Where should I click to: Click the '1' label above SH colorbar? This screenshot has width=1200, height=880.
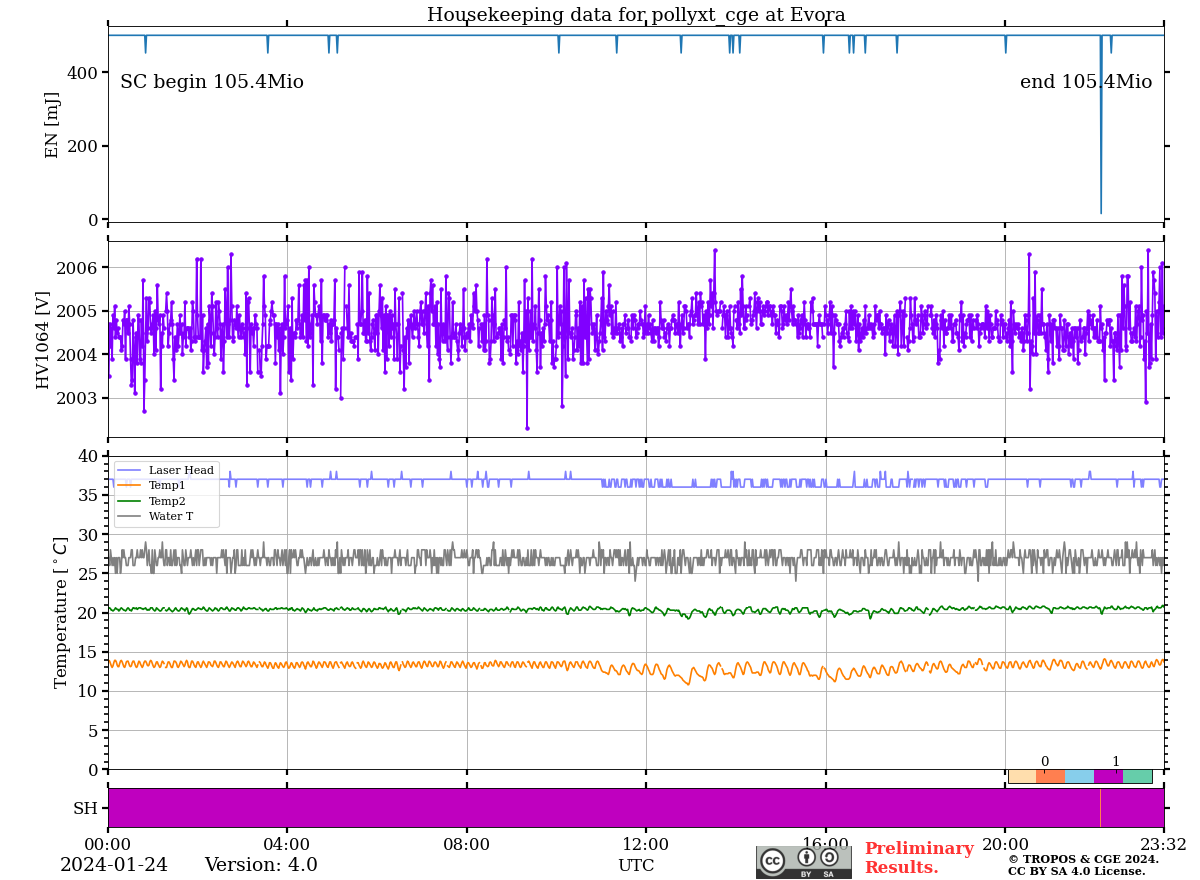pyautogui.click(x=1116, y=762)
